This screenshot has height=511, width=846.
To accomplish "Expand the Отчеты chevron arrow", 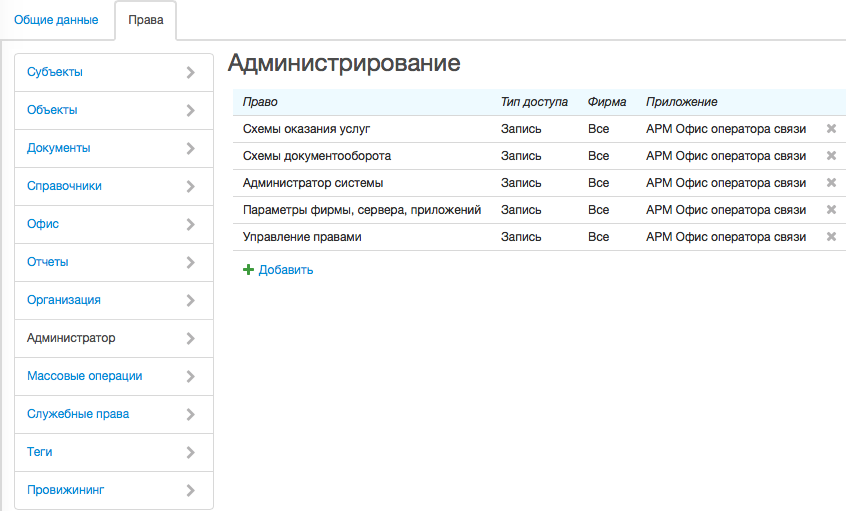I will [x=190, y=262].
